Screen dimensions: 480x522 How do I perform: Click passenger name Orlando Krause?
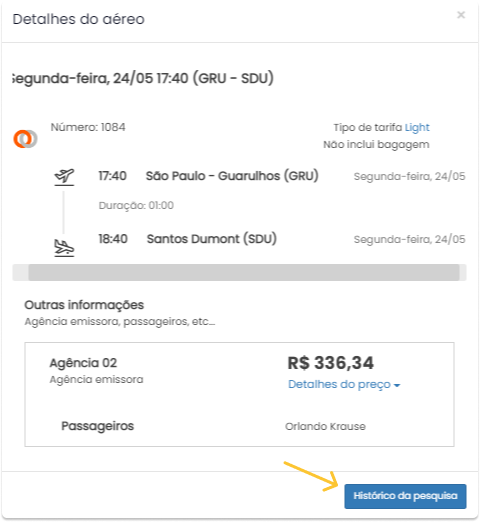tap(325, 426)
